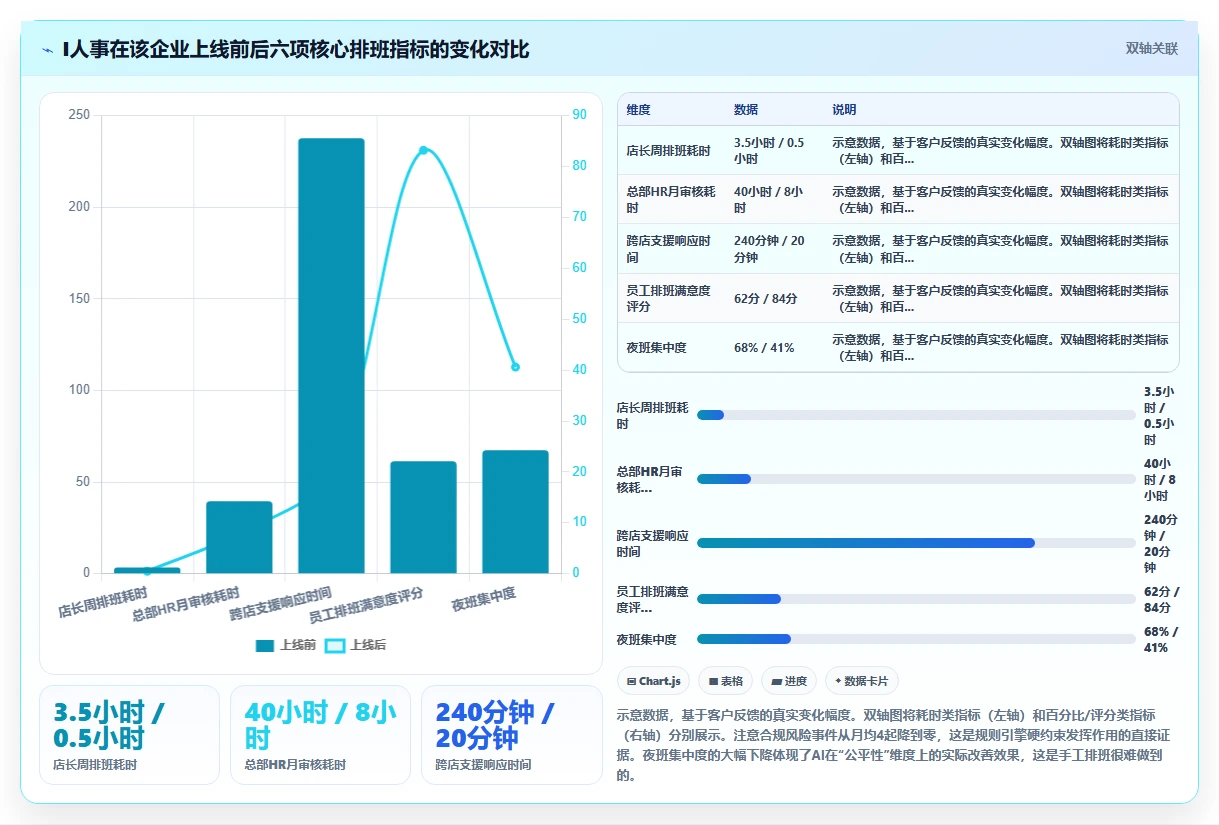This screenshot has width=1219, height=825.
Task: Click the 员工排班满意度评分 progress bar
Action: (916, 599)
